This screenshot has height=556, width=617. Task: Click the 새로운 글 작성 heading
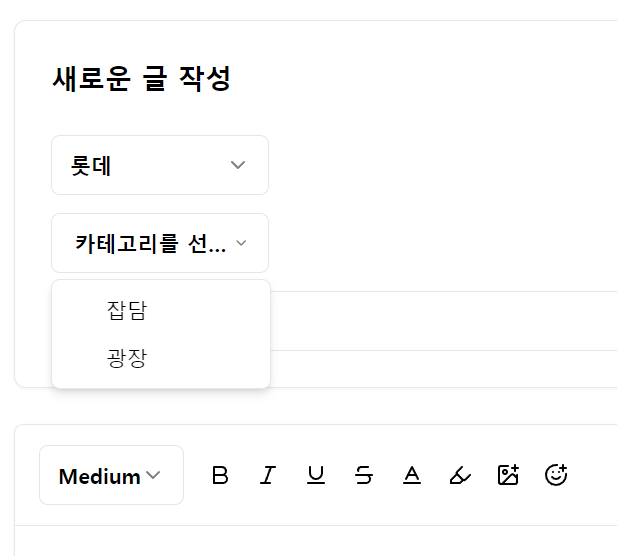pyautogui.click(x=141, y=79)
